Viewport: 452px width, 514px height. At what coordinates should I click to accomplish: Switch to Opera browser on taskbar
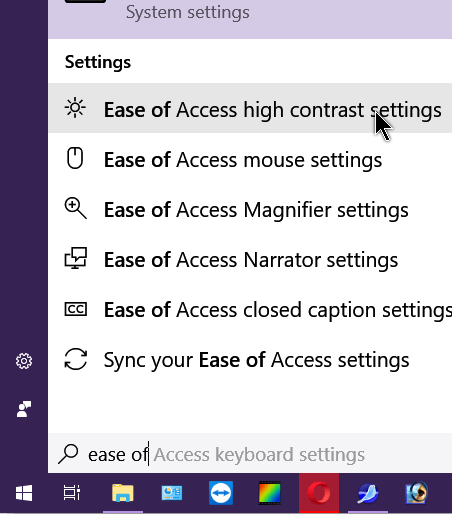[x=319, y=493]
